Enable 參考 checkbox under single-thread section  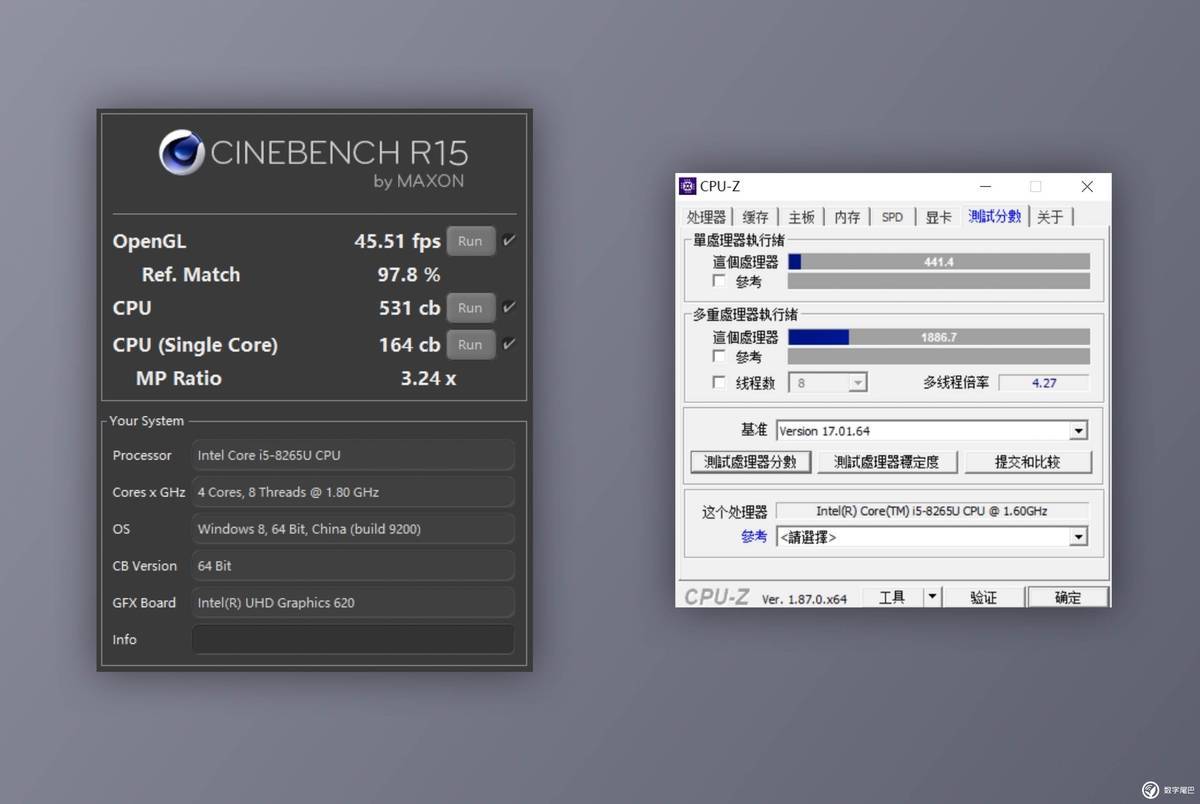[719, 282]
